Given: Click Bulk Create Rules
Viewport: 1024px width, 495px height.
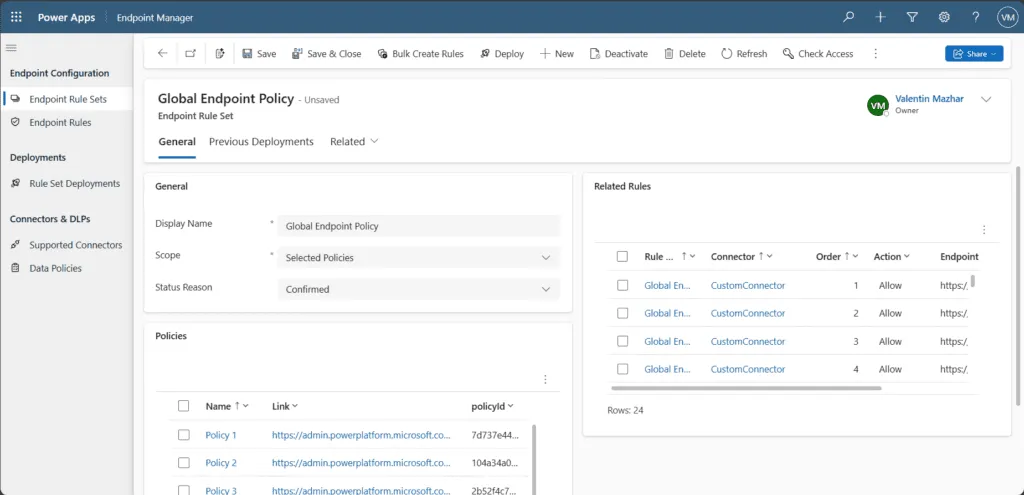Looking at the screenshot, I should 421,54.
